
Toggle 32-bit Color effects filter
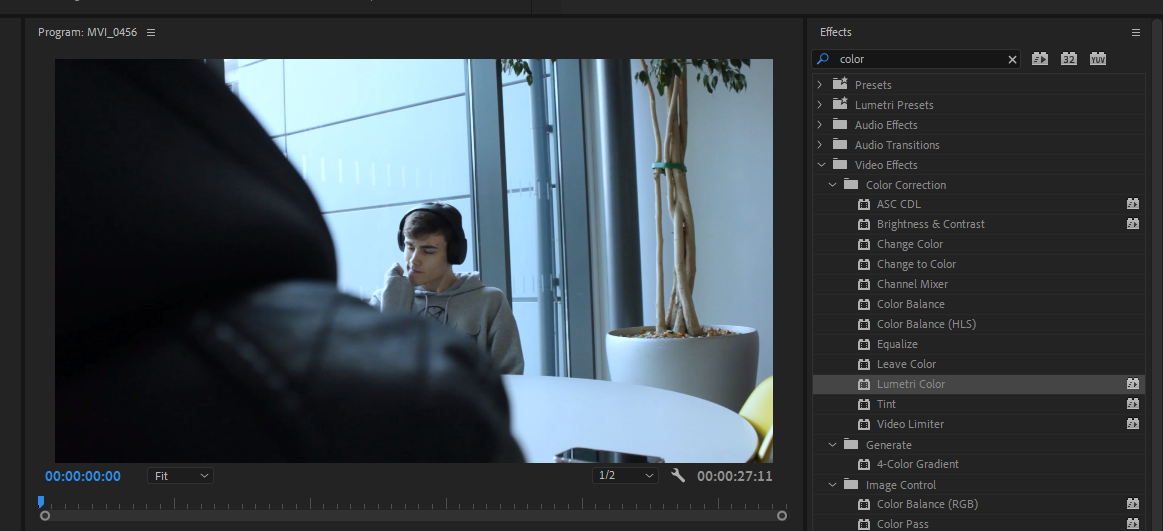1069,59
